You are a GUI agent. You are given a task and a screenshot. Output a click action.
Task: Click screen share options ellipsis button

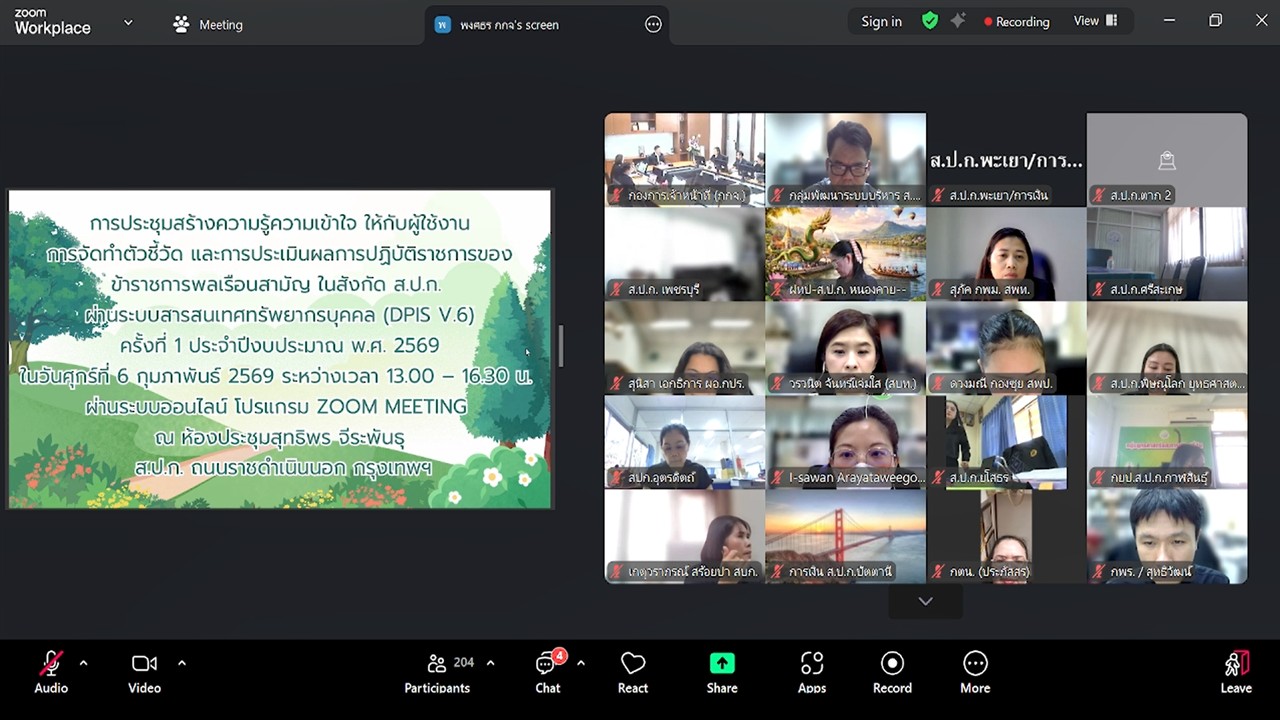pyautogui.click(x=653, y=25)
